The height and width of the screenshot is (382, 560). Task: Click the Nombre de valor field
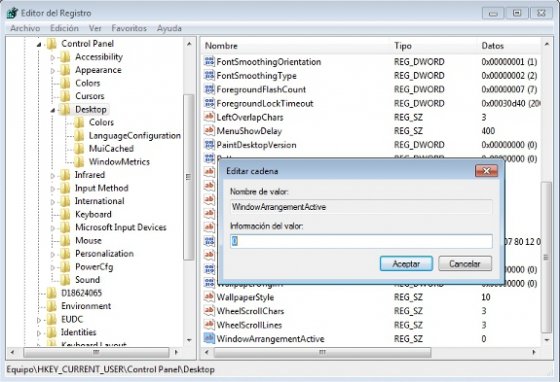pos(361,207)
